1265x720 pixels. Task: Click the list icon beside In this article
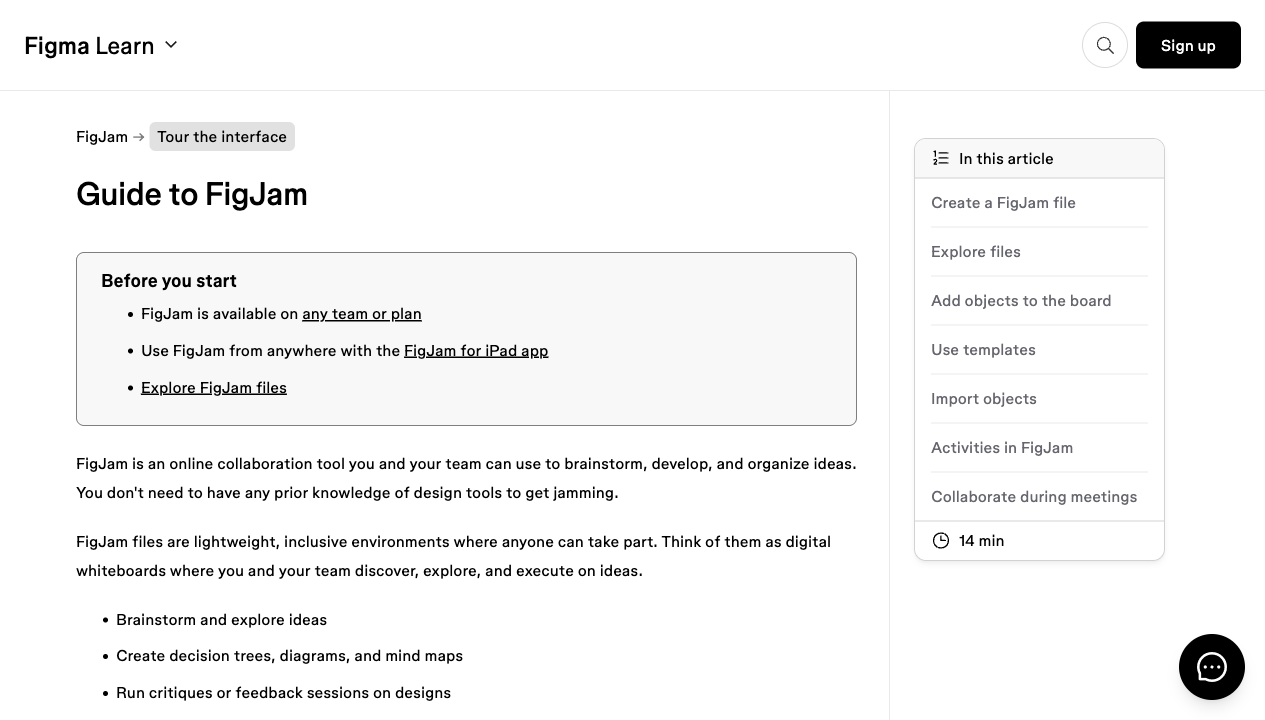(940, 158)
